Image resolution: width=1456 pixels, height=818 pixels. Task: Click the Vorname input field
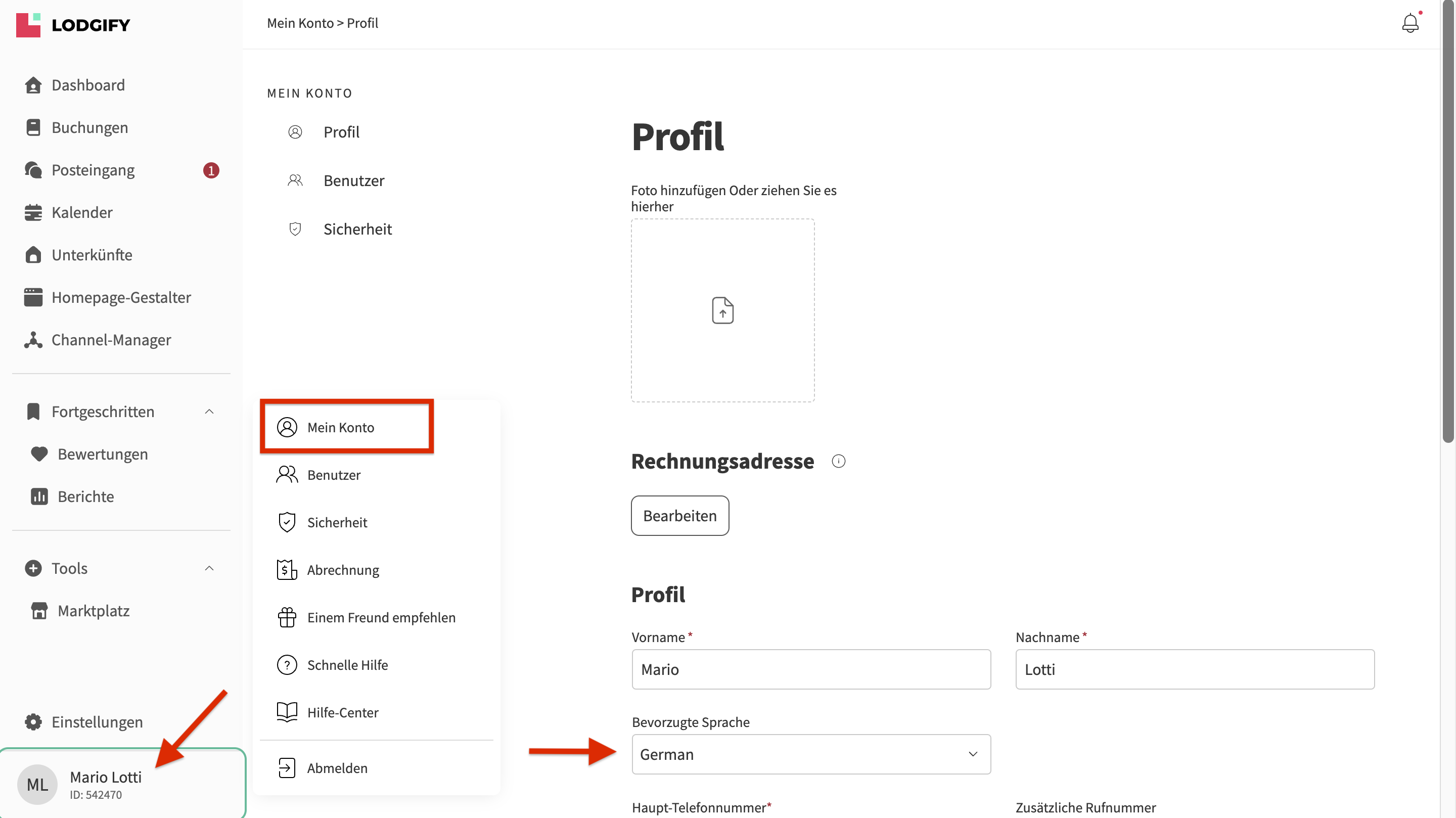click(811, 669)
